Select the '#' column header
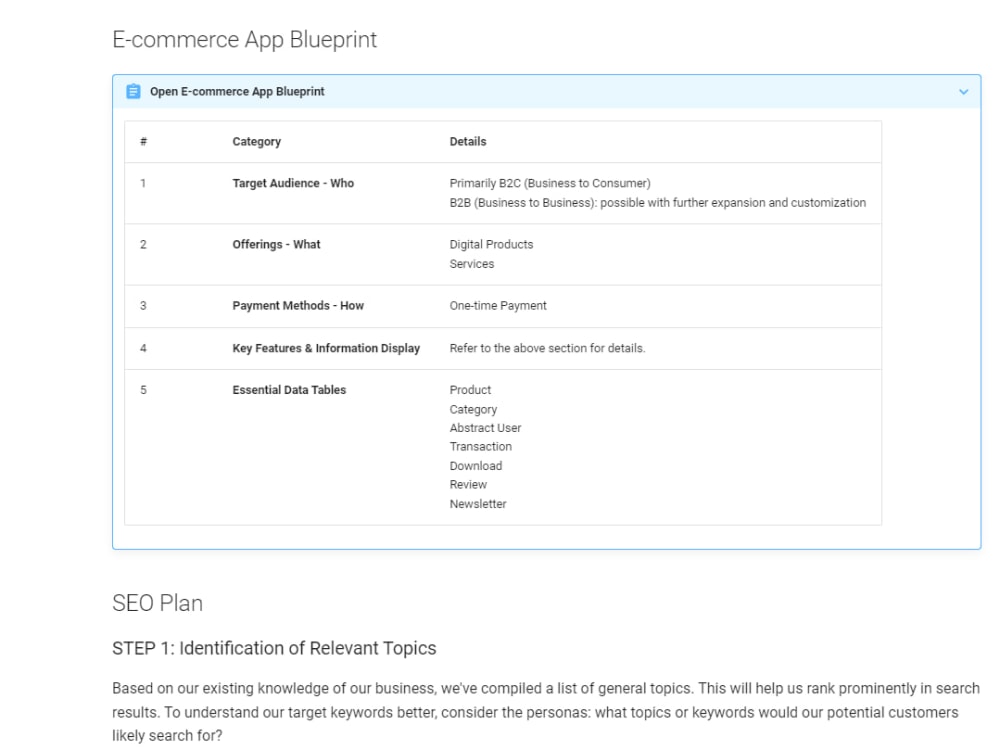The width and height of the screenshot is (1000, 750). [143, 142]
